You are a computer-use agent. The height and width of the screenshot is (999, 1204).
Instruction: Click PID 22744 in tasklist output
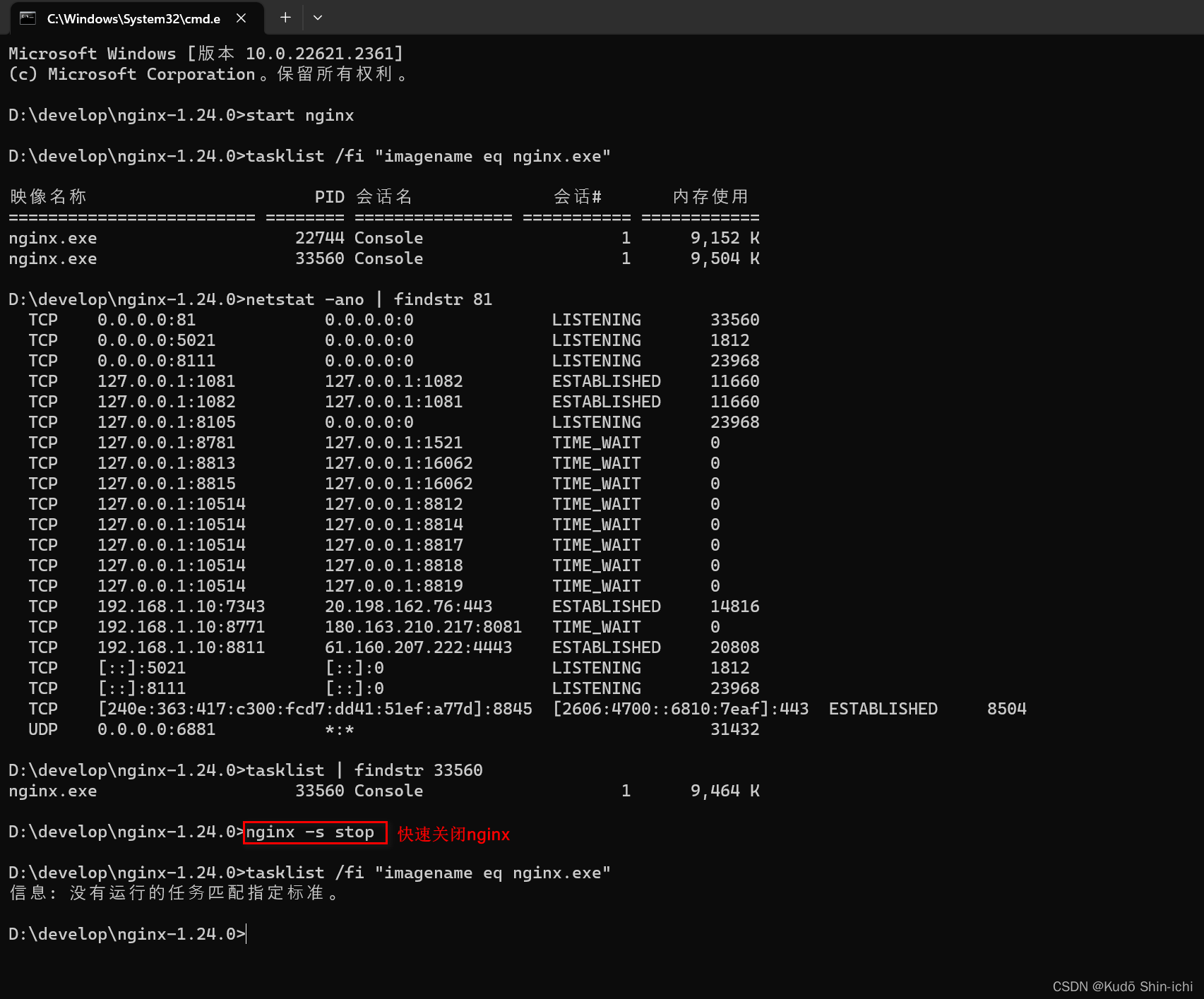point(320,238)
